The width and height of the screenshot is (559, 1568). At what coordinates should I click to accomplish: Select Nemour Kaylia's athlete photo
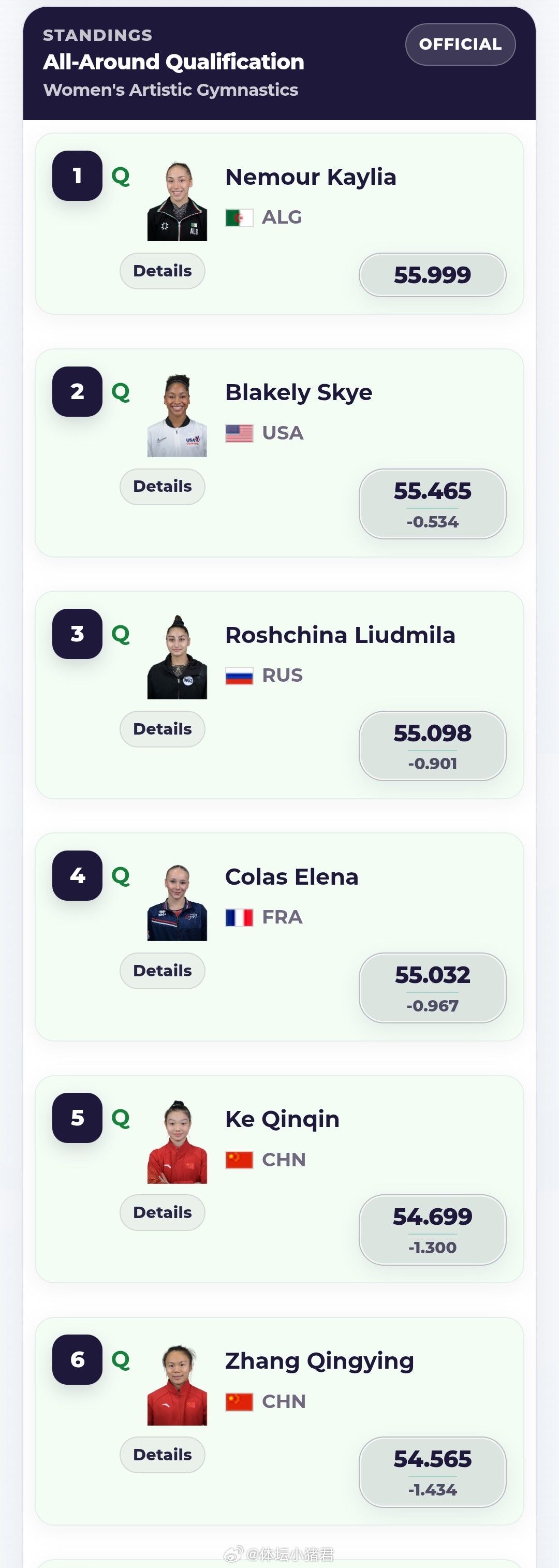tap(177, 201)
